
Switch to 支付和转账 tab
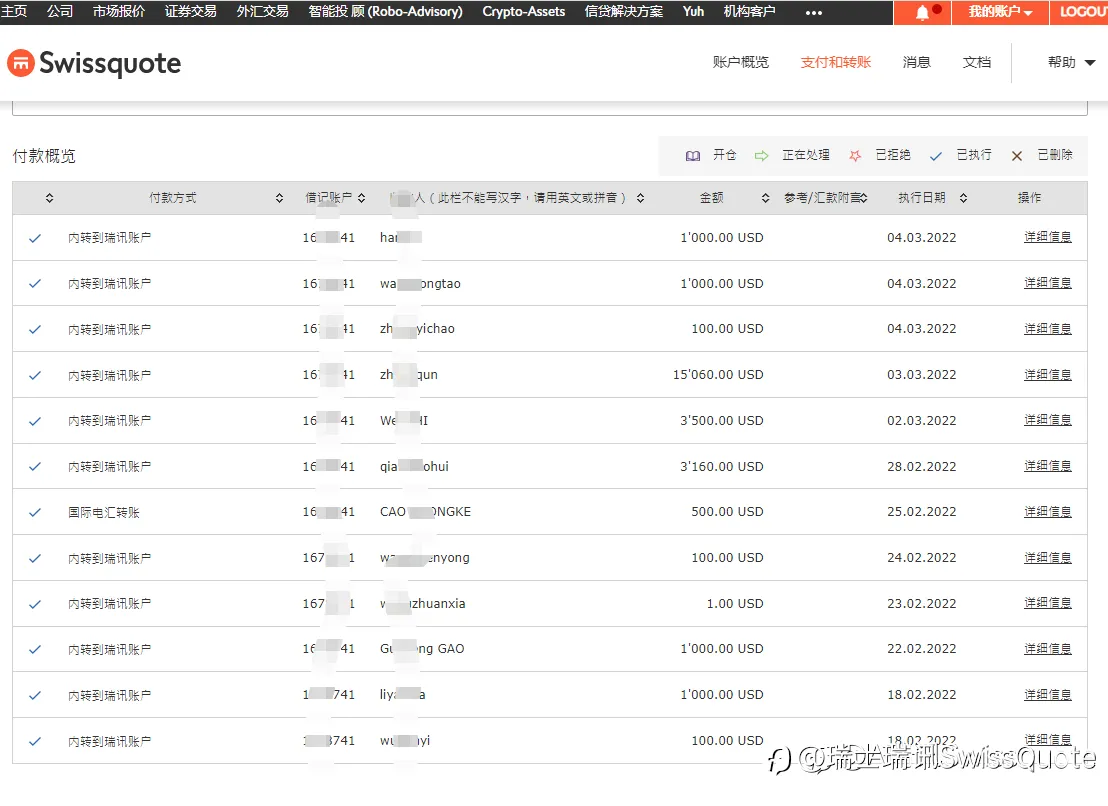[x=836, y=62]
